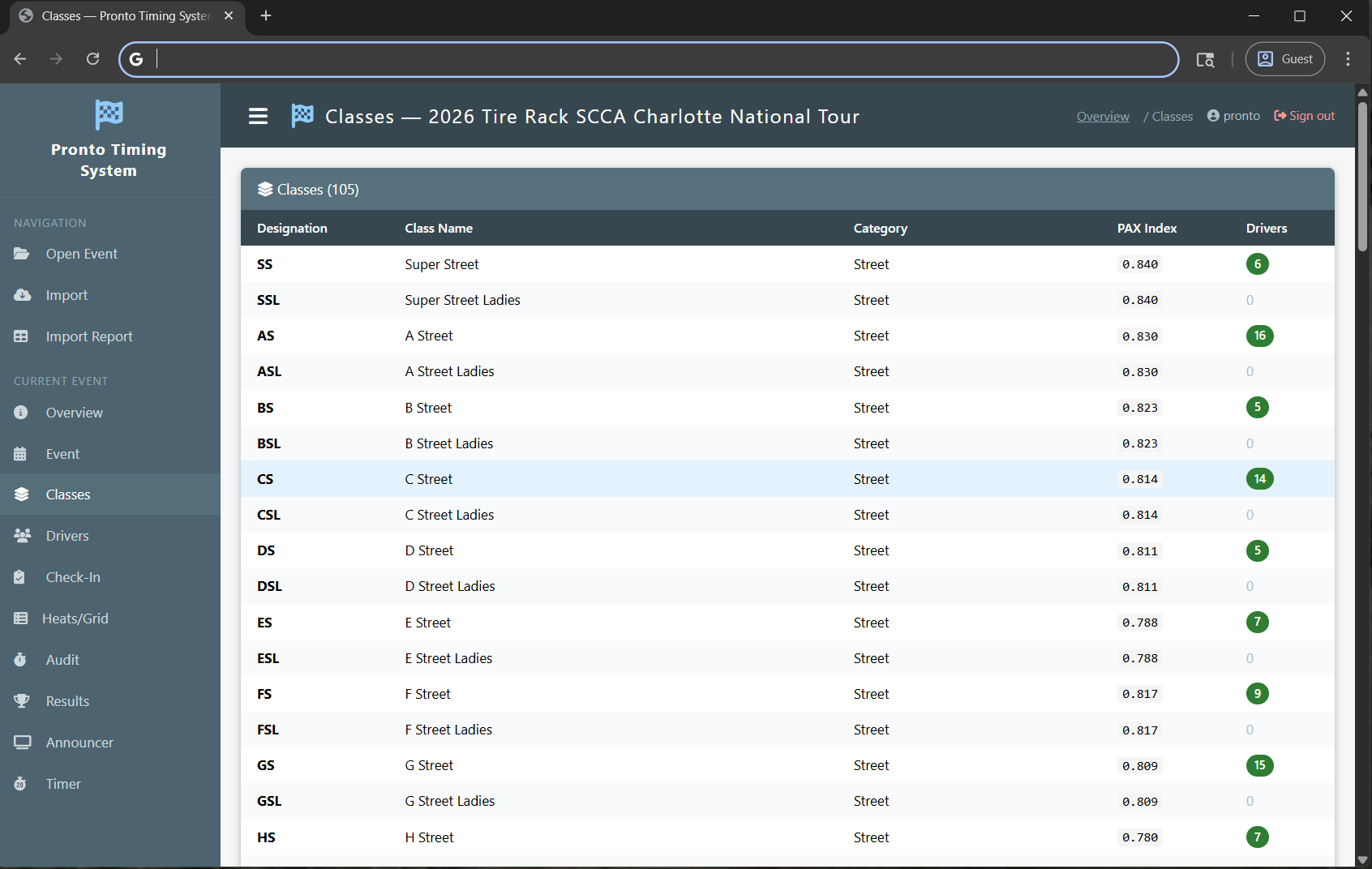This screenshot has height=869, width=1372.
Task: Click the browser address bar
Action: [649, 59]
